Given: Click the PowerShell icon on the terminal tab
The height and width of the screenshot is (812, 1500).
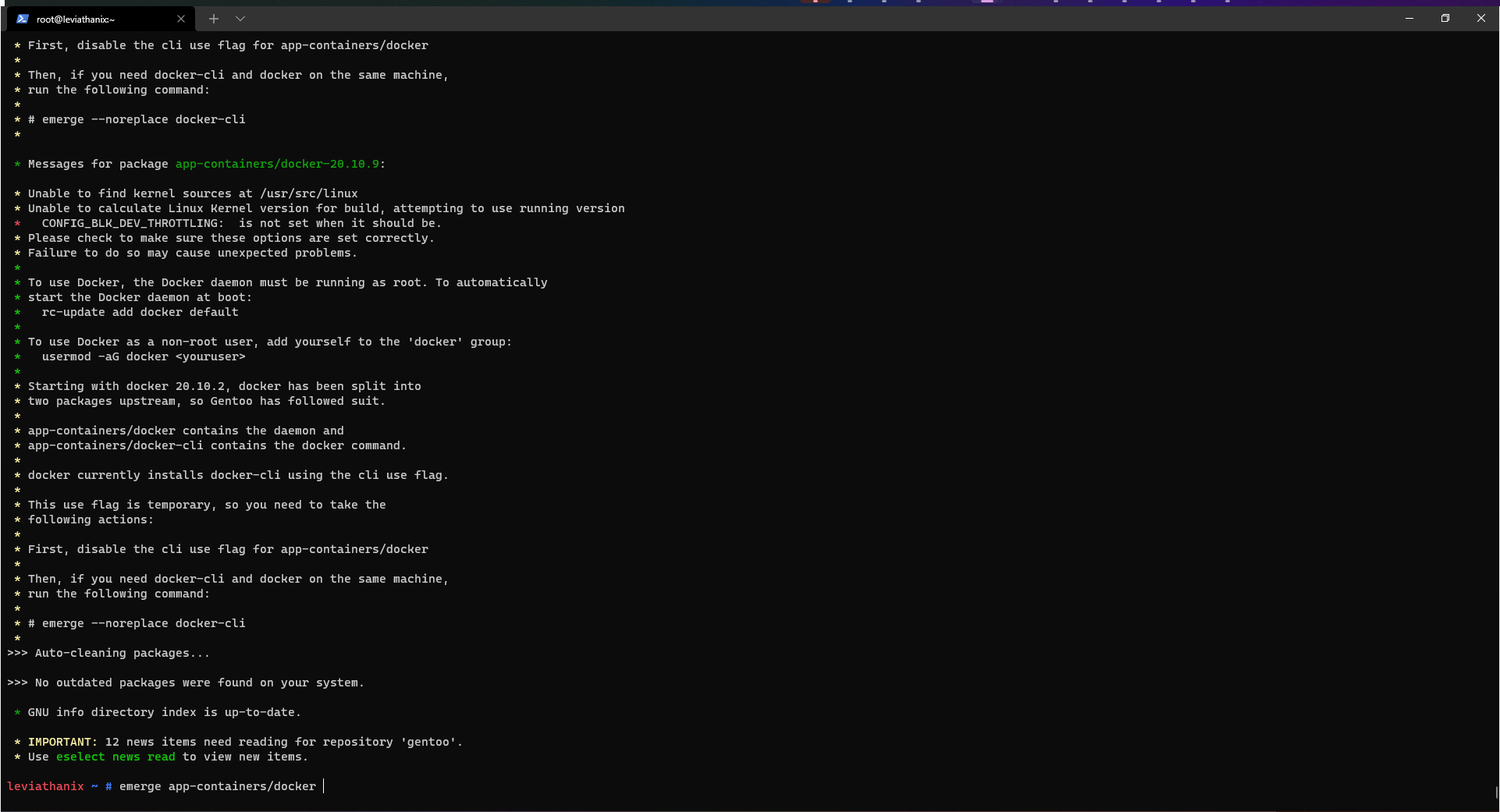Looking at the screenshot, I should click(x=22, y=19).
